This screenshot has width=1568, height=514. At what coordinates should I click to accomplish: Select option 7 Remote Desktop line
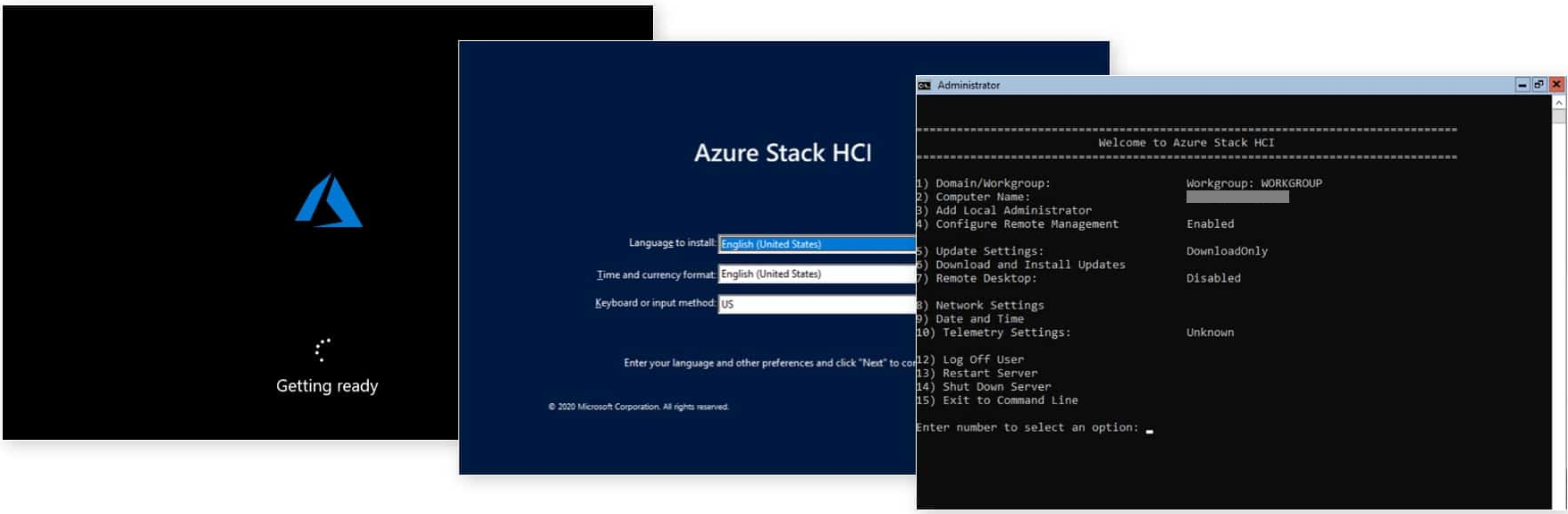coord(977,278)
